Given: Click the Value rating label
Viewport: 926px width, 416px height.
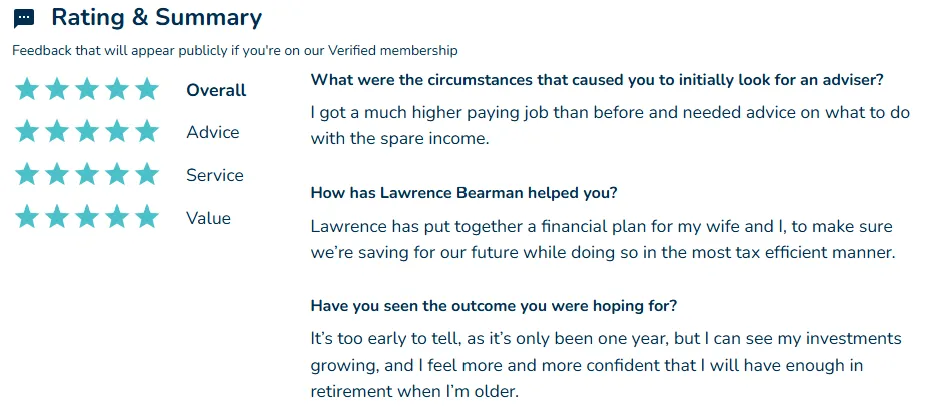Looking at the screenshot, I should [x=208, y=218].
